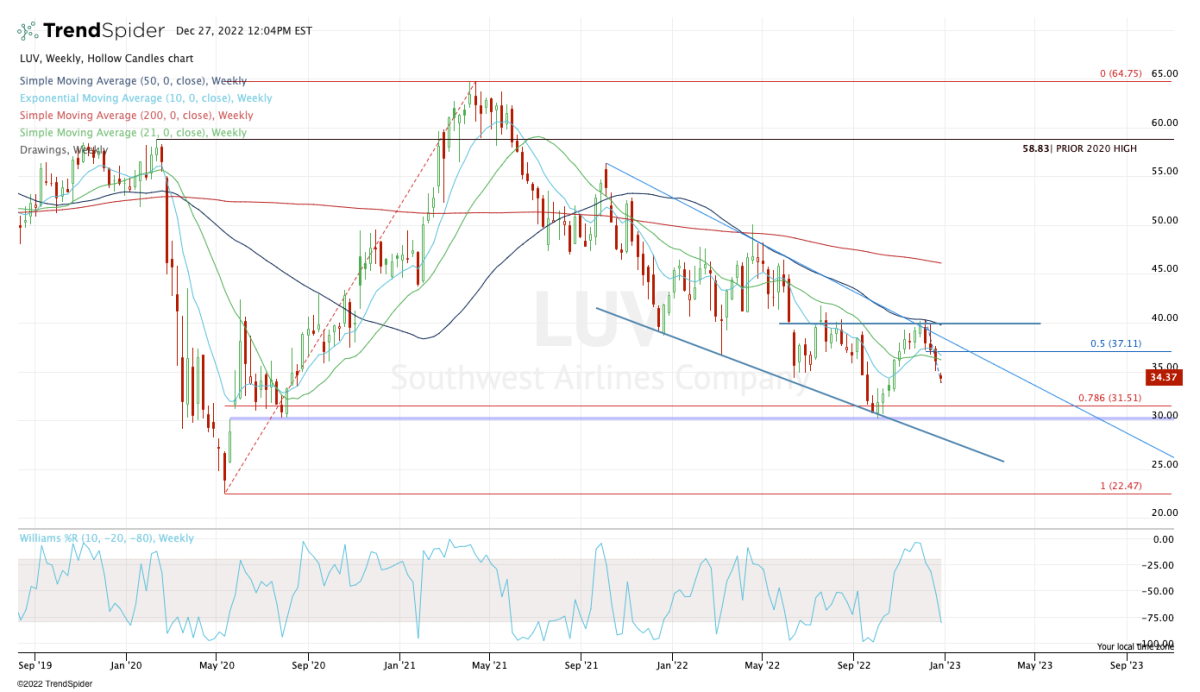Click the 55.00 price axis label
This screenshot has height=692, width=1200.
(x=1163, y=172)
